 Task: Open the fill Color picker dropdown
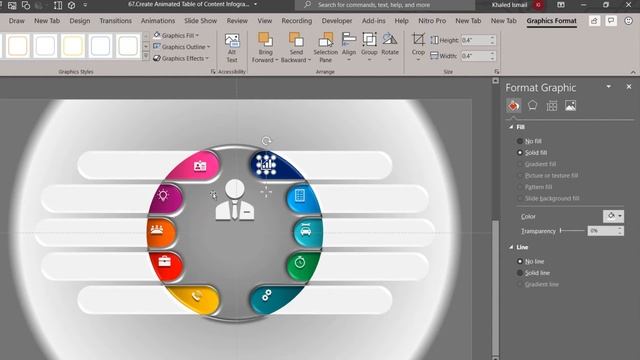613,216
